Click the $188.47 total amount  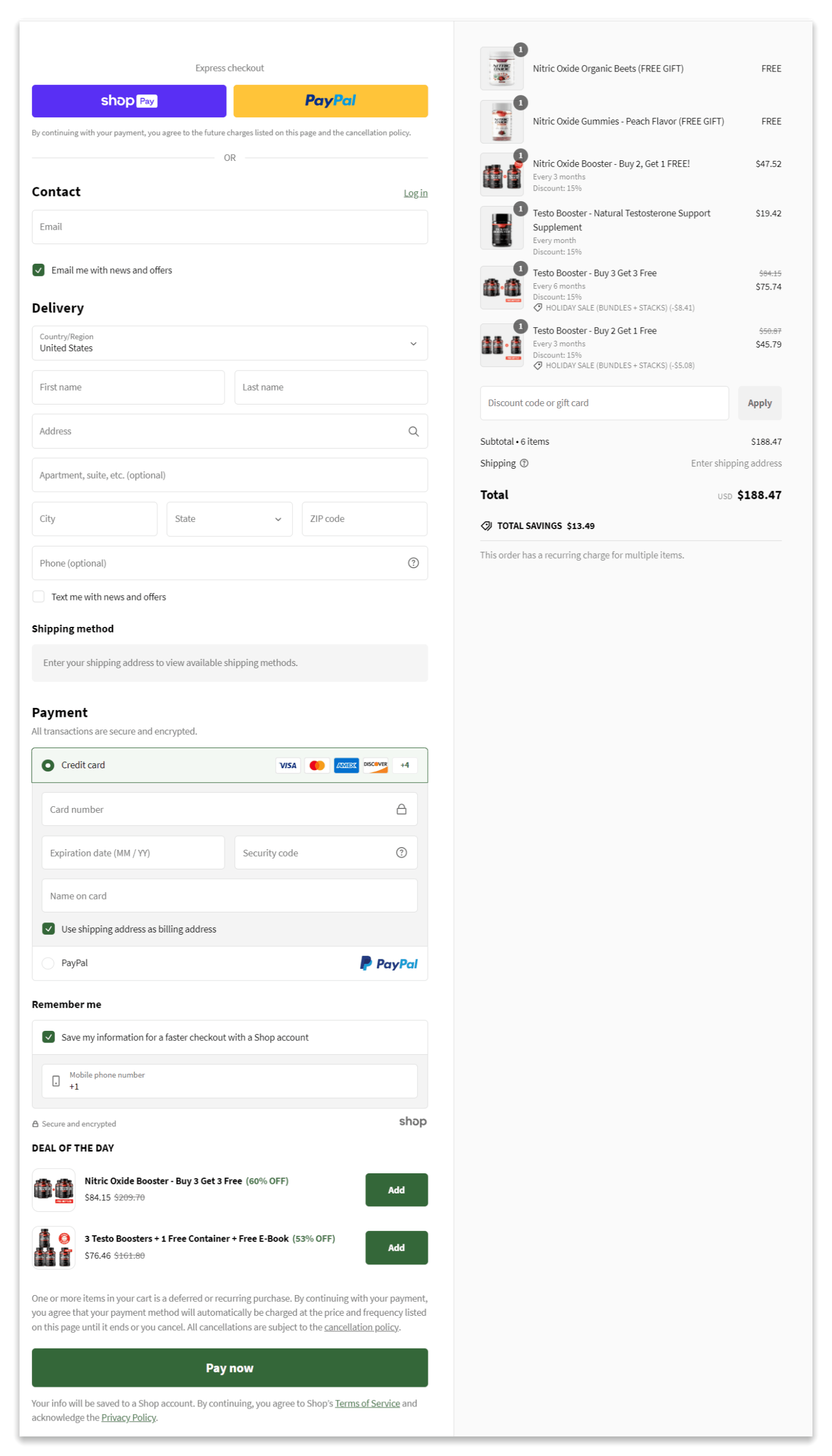point(759,495)
